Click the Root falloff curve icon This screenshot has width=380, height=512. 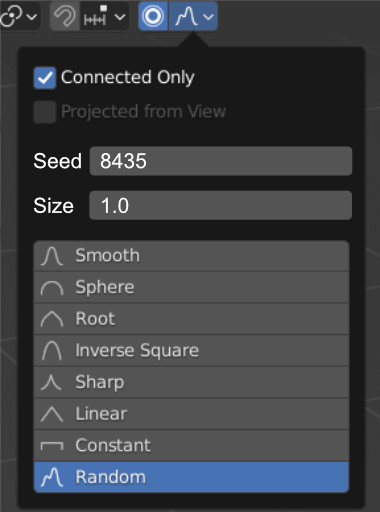[x=52, y=319]
